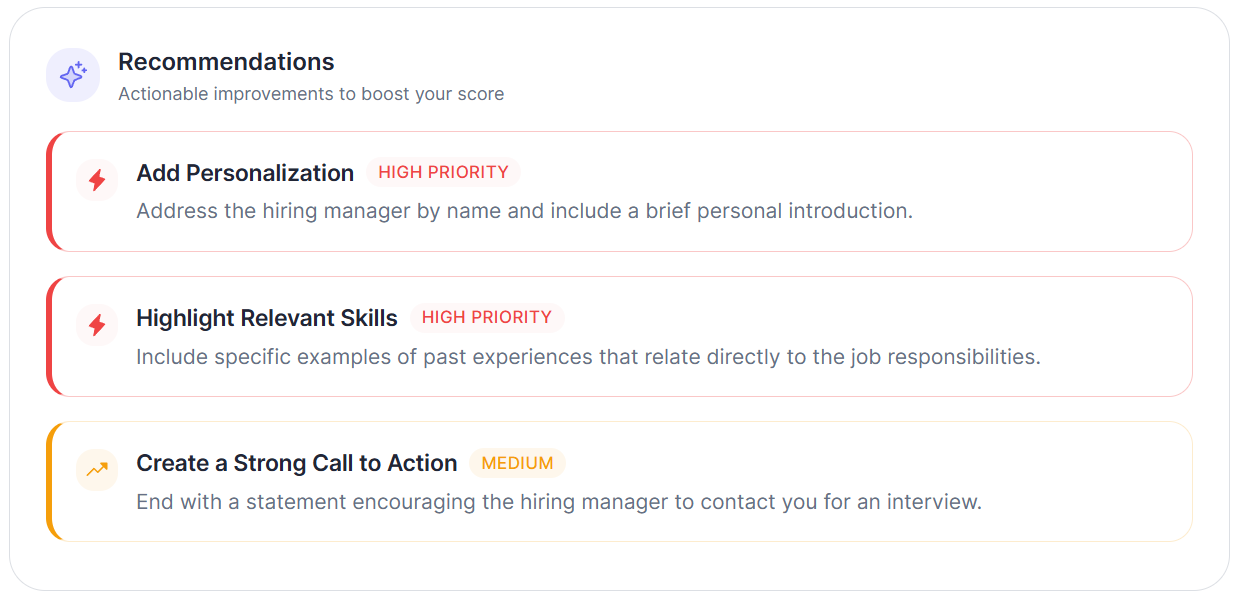The width and height of the screenshot is (1246, 604).
Task: Click the red accent bar on Add Personalization card
Action: tap(51, 191)
